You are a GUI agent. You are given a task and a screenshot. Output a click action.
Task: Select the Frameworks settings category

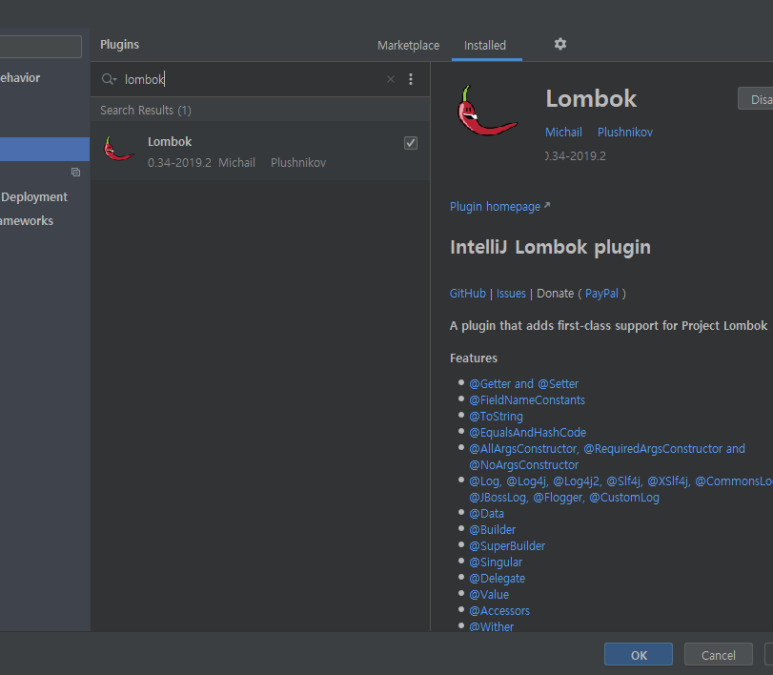tap(27, 220)
